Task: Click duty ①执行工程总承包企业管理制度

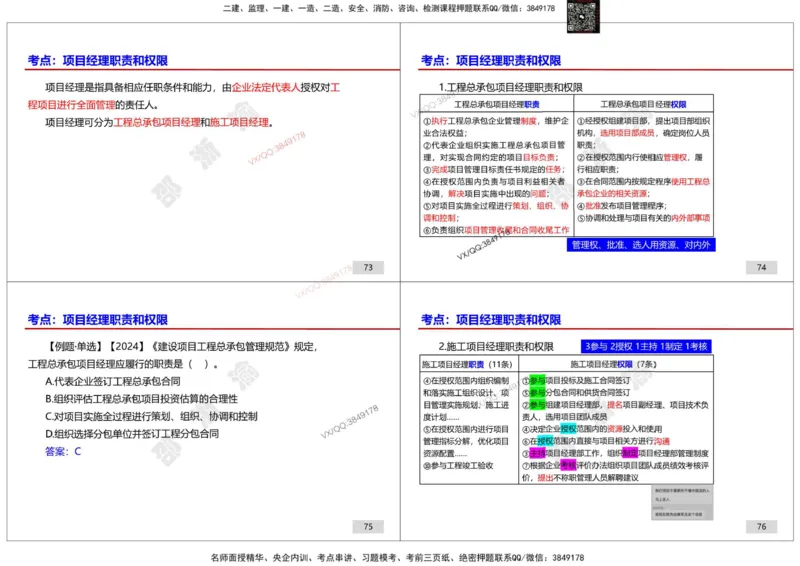Action: (496, 127)
